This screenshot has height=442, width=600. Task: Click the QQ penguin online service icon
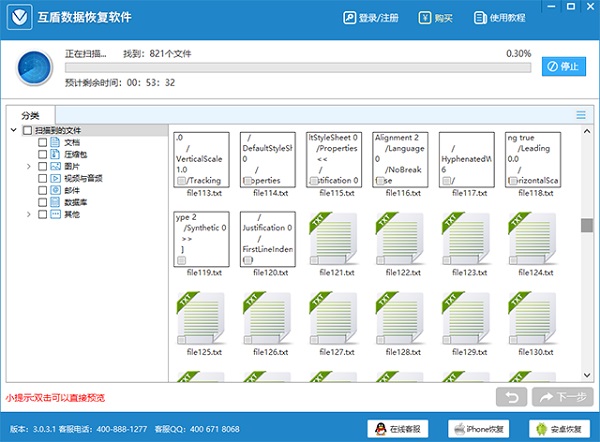[380, 429]
